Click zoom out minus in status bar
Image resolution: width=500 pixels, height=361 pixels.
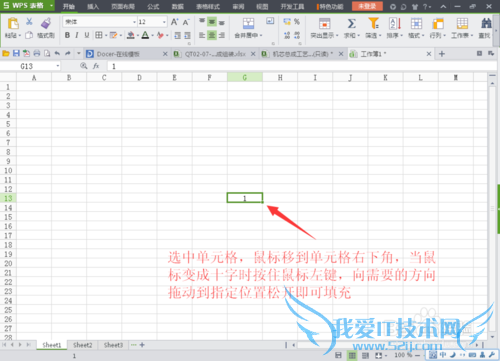click(x=417, y=356)
